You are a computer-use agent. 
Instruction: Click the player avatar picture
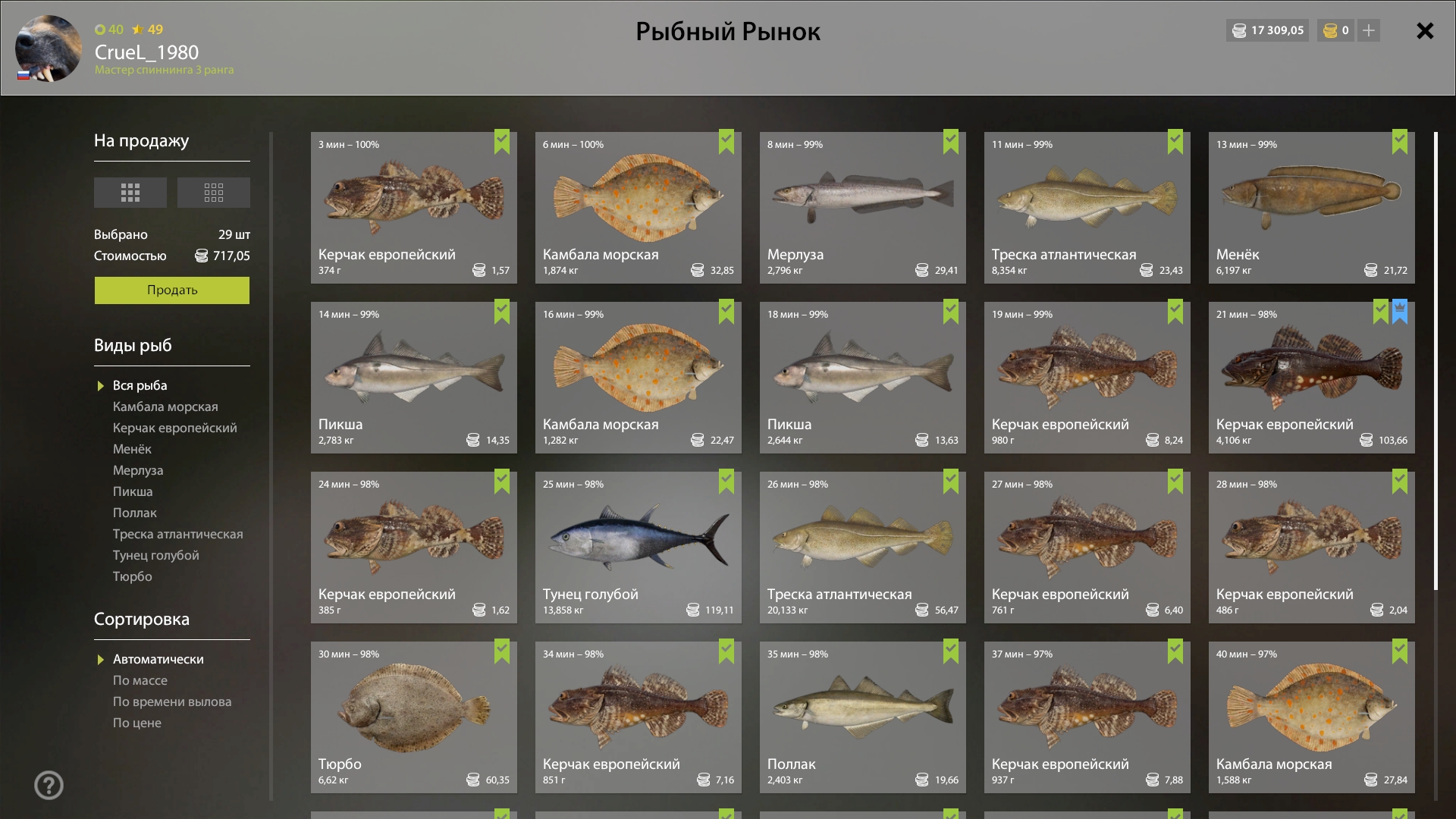[49, 49]
